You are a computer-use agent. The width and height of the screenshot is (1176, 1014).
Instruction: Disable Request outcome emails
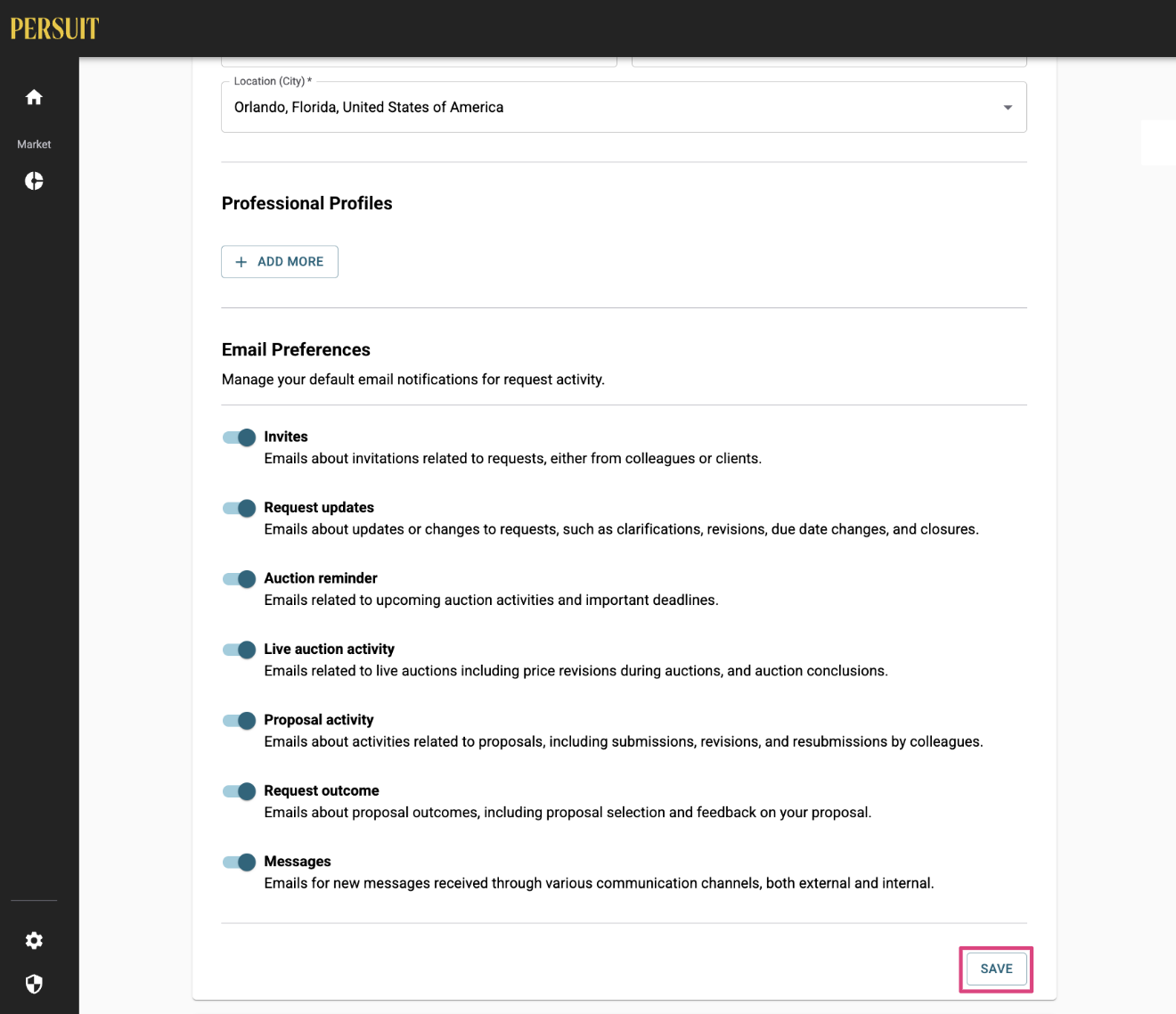[239, 791]
